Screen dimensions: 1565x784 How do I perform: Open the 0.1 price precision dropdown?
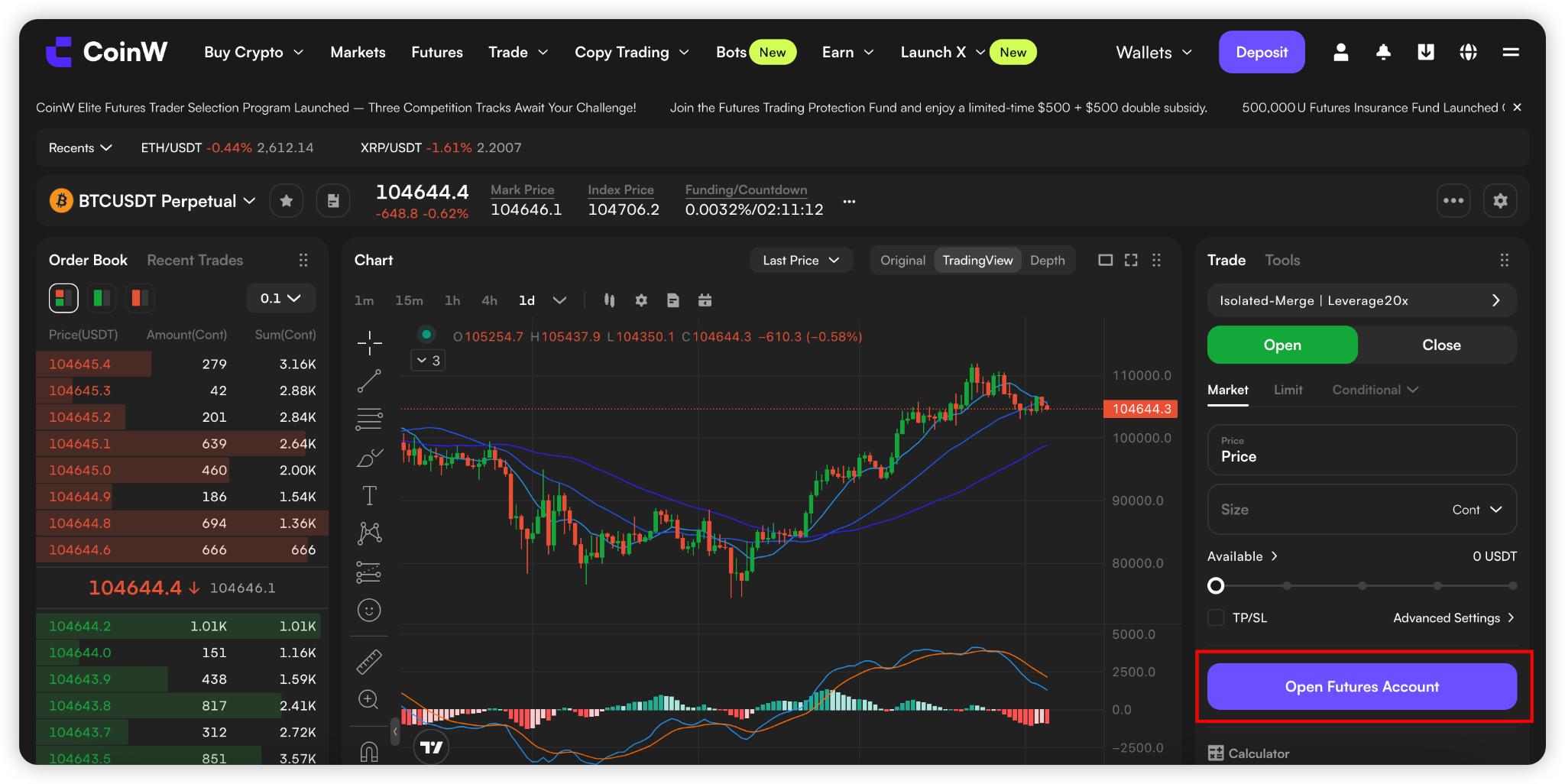[280, 298]
